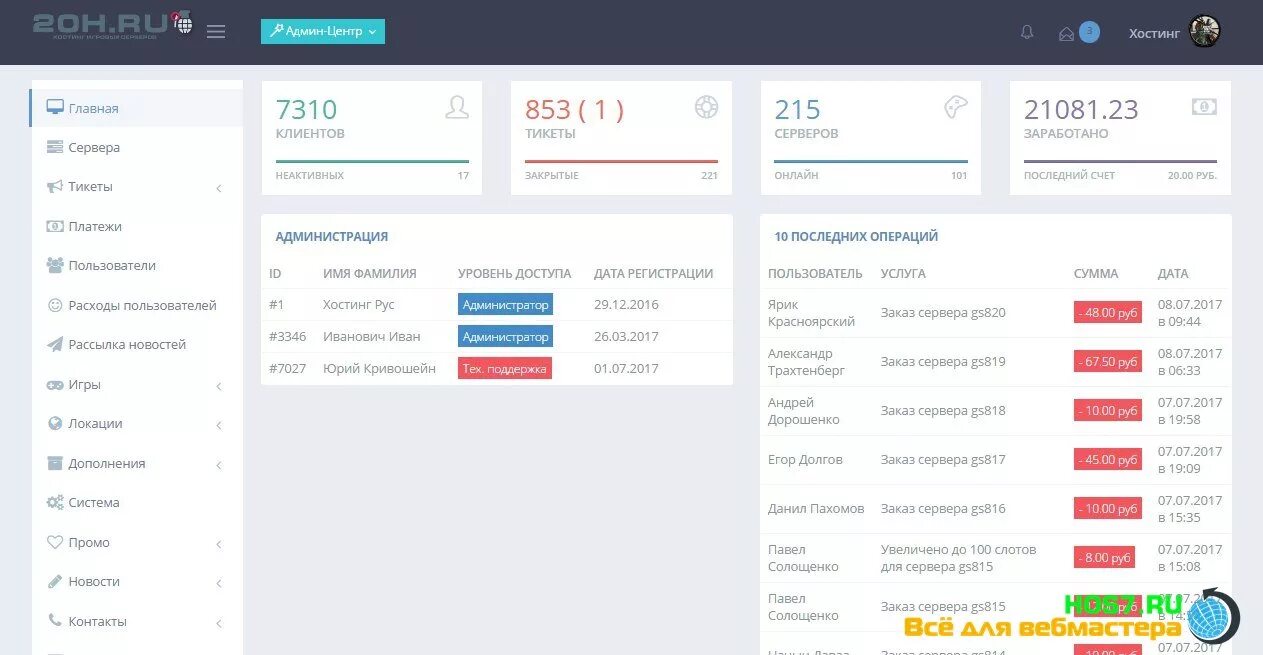1263x655 pixels.
Task: Expand the Новости submenu chevron
Action: point(218,582)
